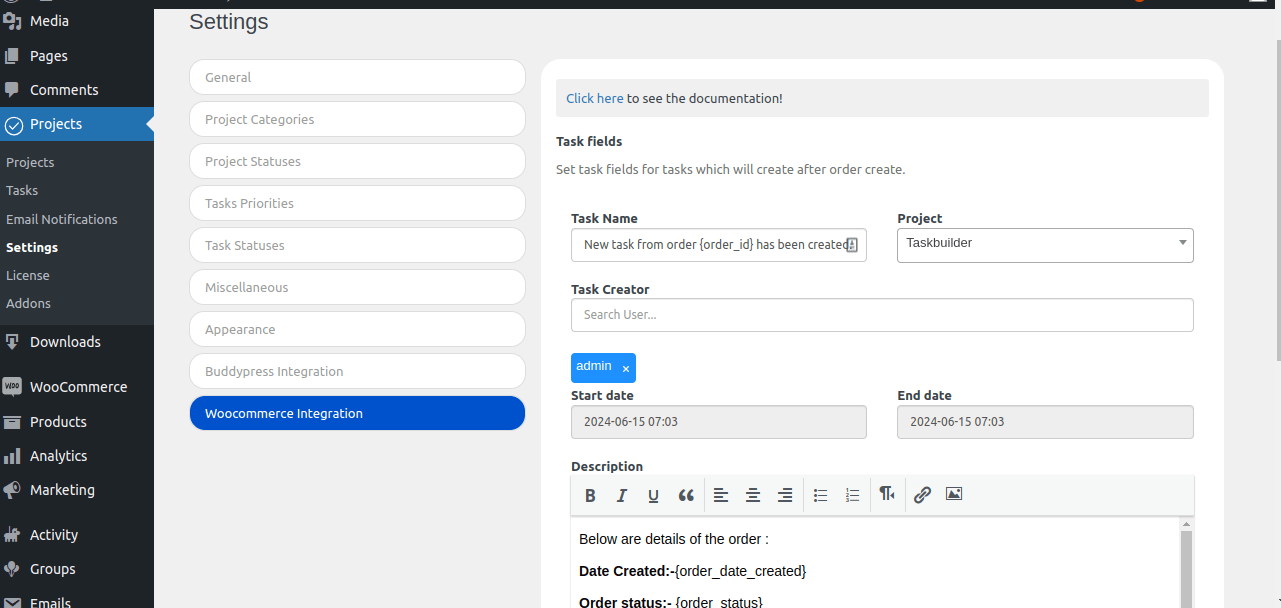Apply italic formatting in Description editor
Image resolution: width=1281 pixels, height=608 pixels.
pos(621,495)
